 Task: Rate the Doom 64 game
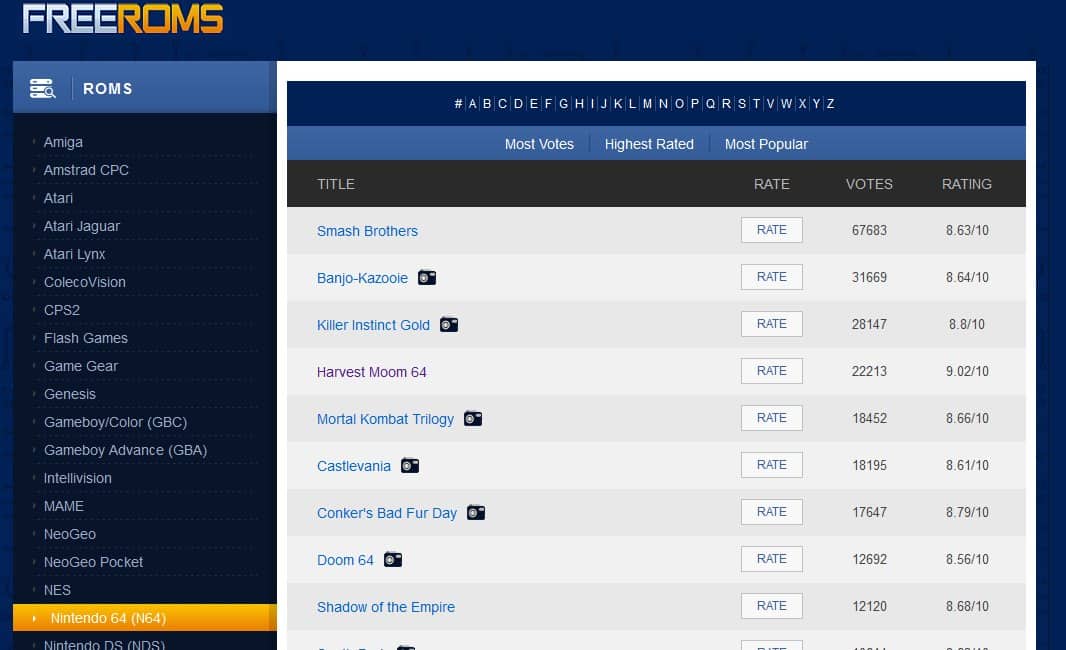point(772,558)
